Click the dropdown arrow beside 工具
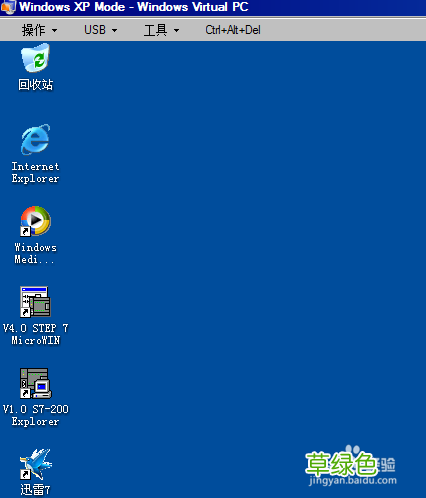Viewport: 426px width, 498px height. pyautogui.click(x=176, y=31)
